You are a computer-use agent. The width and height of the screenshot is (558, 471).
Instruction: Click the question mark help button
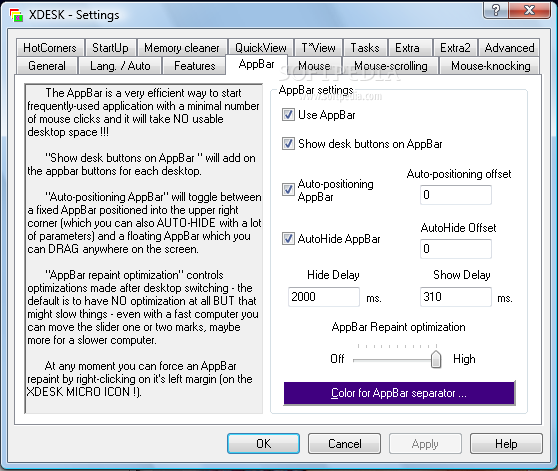[x=496, y=10]
